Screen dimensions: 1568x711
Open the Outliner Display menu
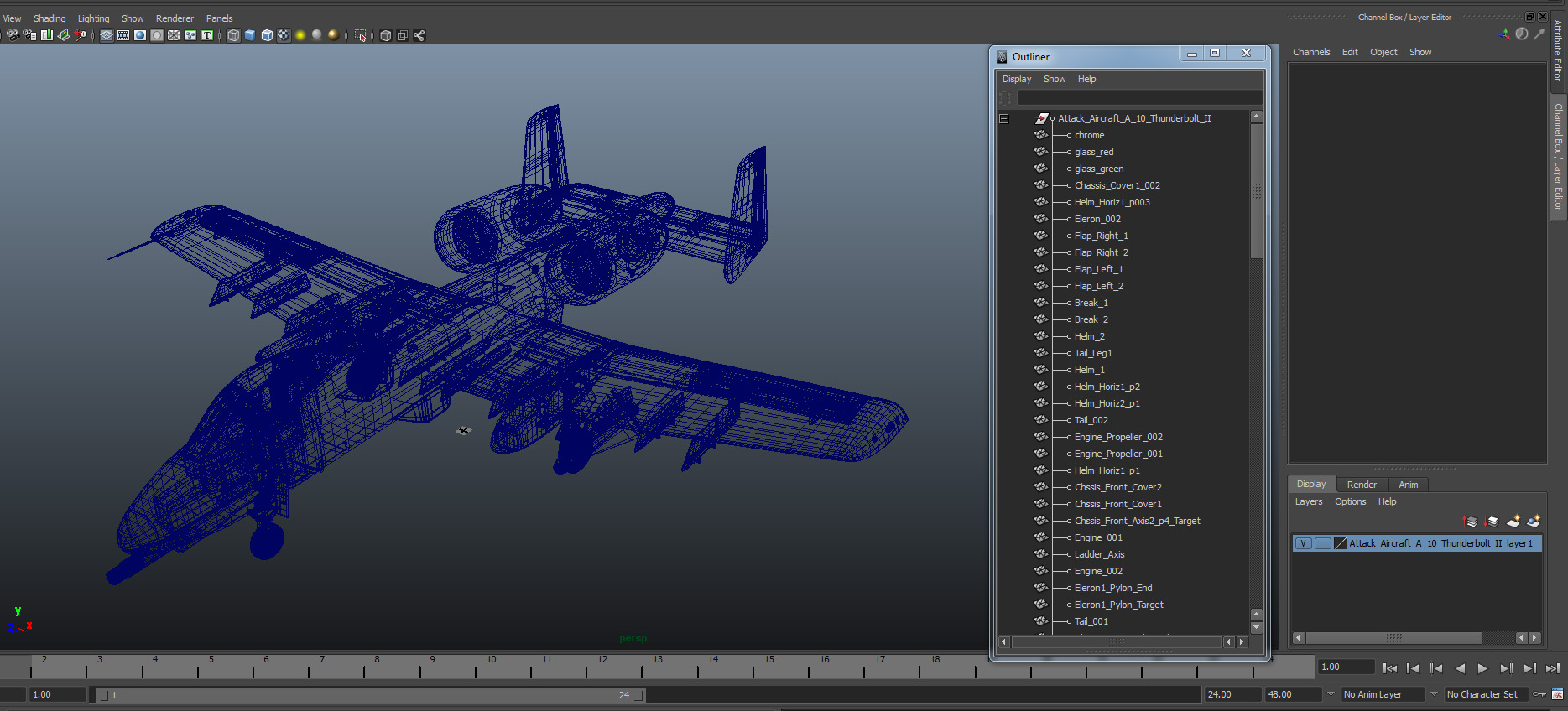click(x=1017, y=79)
